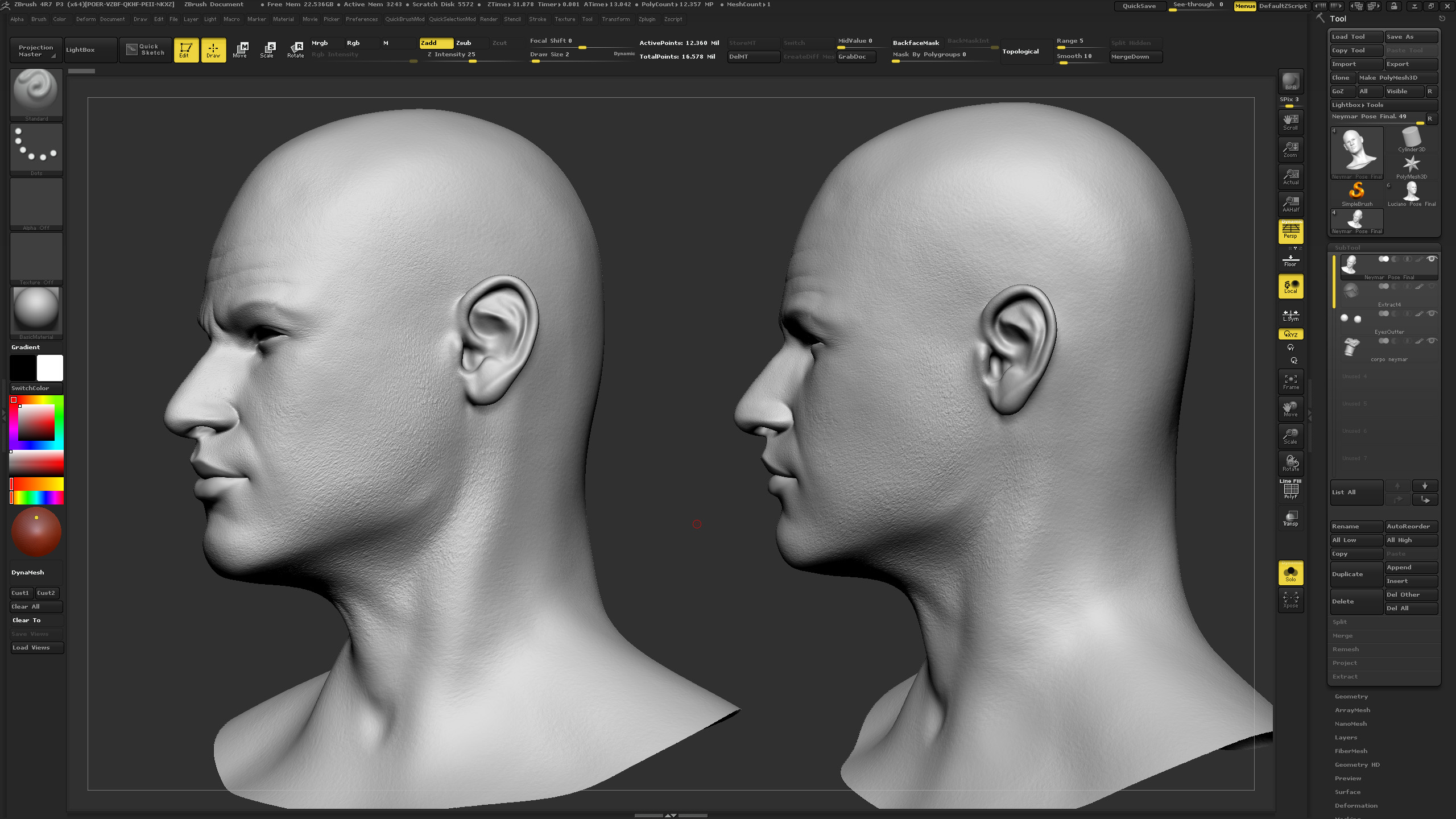Expand the Remesh subtool section
1456x819 pixels.
tap(1345, 650)
